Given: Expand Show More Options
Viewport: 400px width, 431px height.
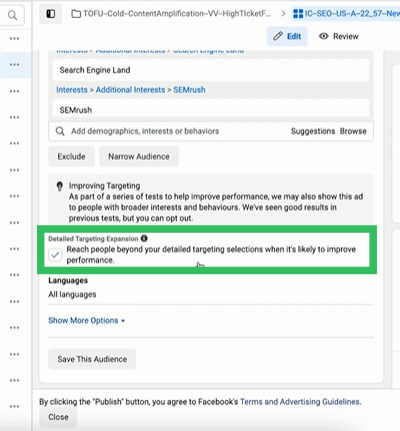Looking at the screenshot, I should 87,320.
